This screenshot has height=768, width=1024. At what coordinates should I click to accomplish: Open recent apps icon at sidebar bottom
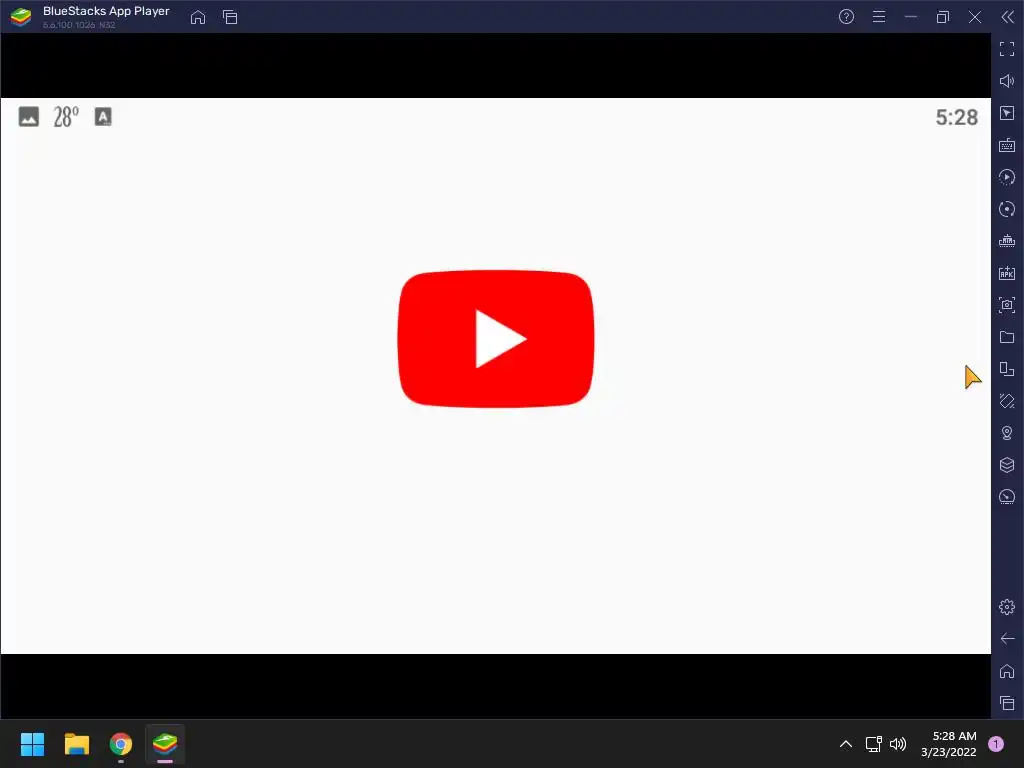tap(1007, 703)
